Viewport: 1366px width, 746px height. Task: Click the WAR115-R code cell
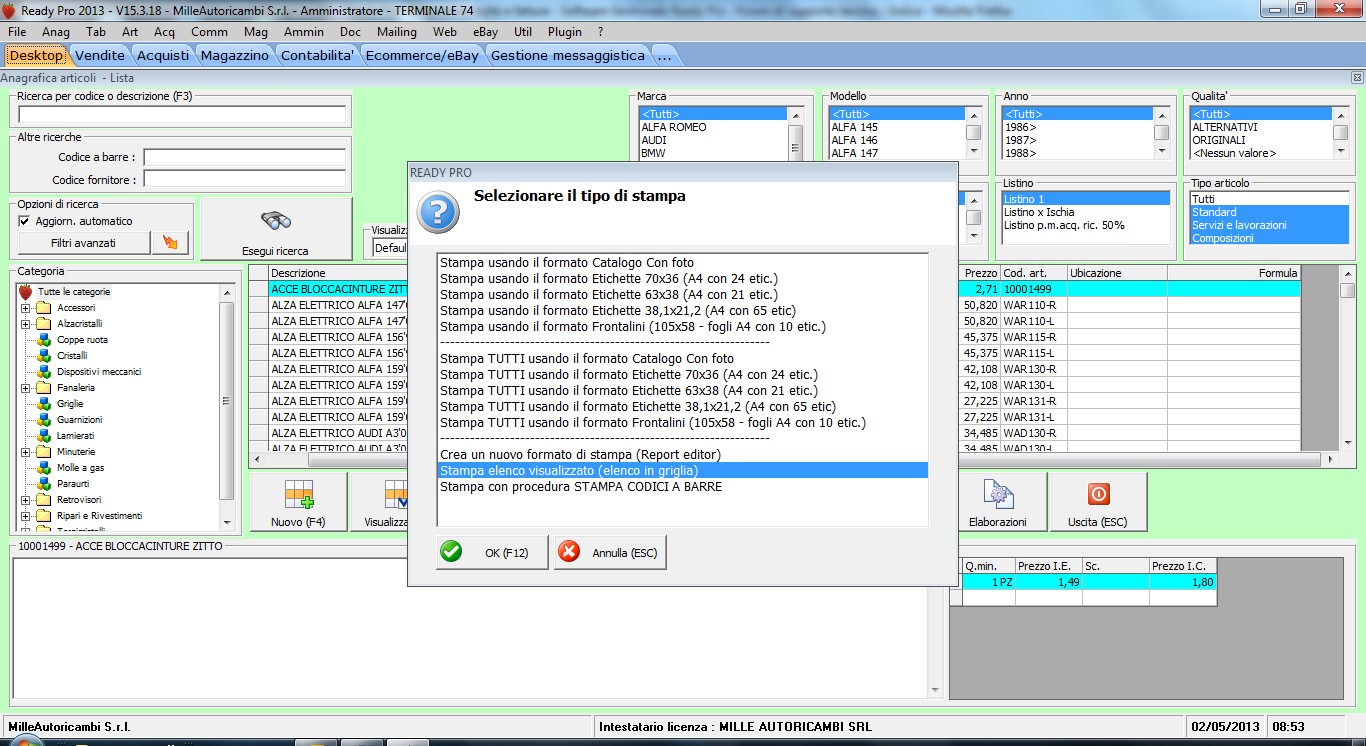point(1033,337)
